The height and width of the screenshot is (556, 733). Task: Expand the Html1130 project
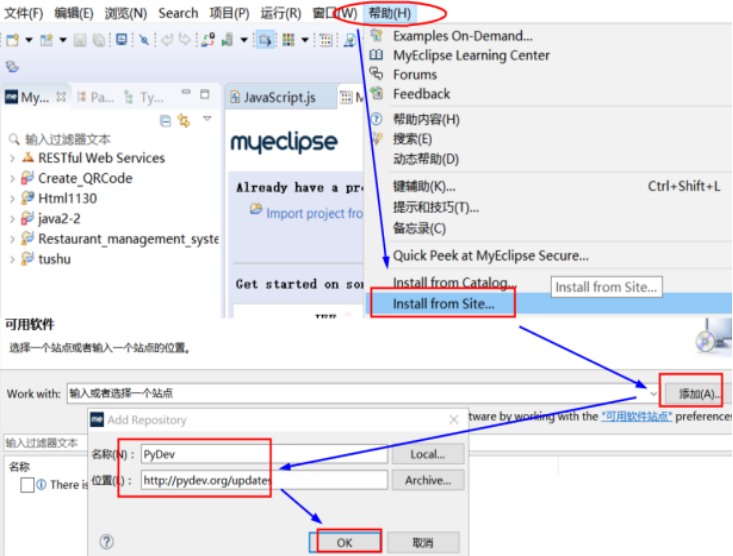(12, 199)
